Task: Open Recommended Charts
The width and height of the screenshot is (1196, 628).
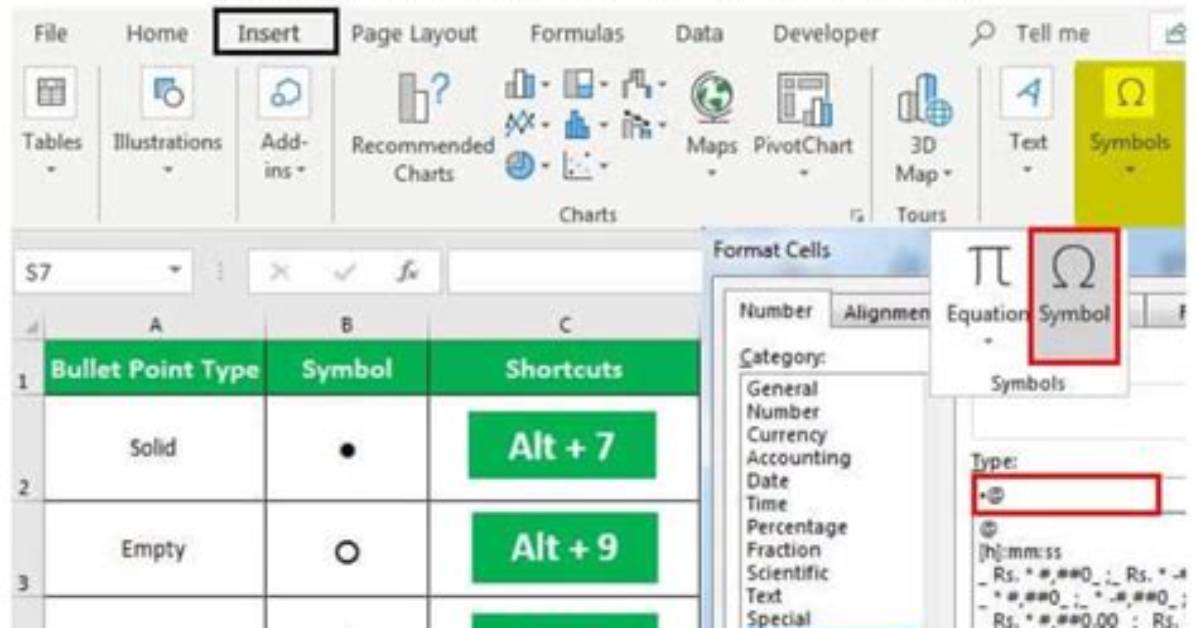Action: point(423,128)
